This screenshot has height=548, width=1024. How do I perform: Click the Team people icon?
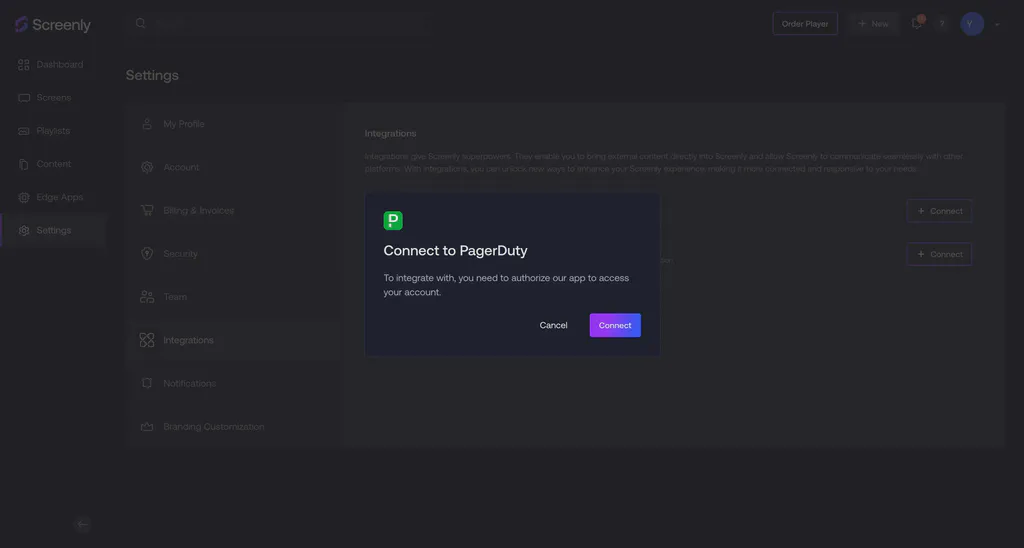click(147, 297)
